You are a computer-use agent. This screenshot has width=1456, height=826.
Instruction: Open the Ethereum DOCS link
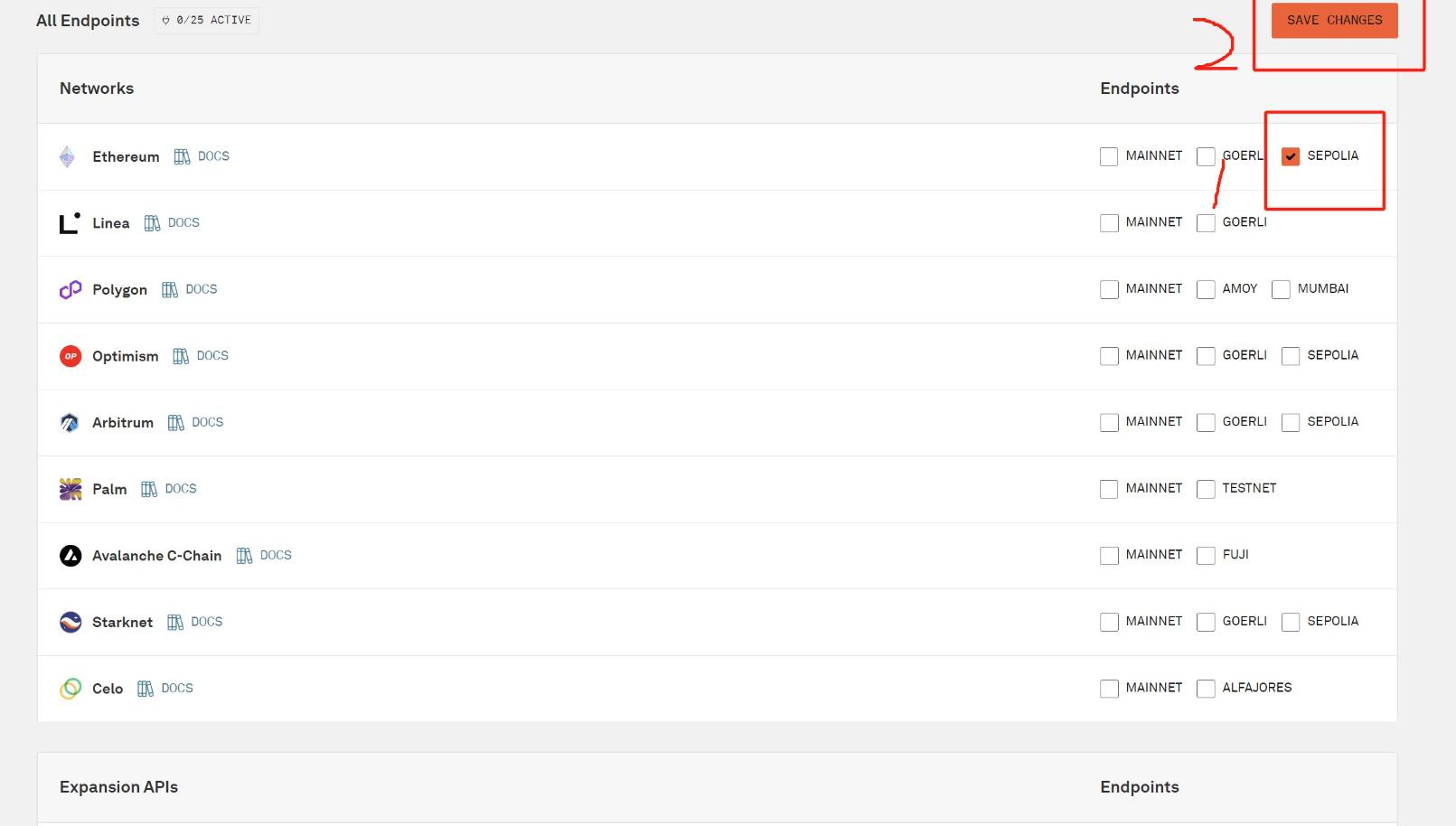pos(213,156)
